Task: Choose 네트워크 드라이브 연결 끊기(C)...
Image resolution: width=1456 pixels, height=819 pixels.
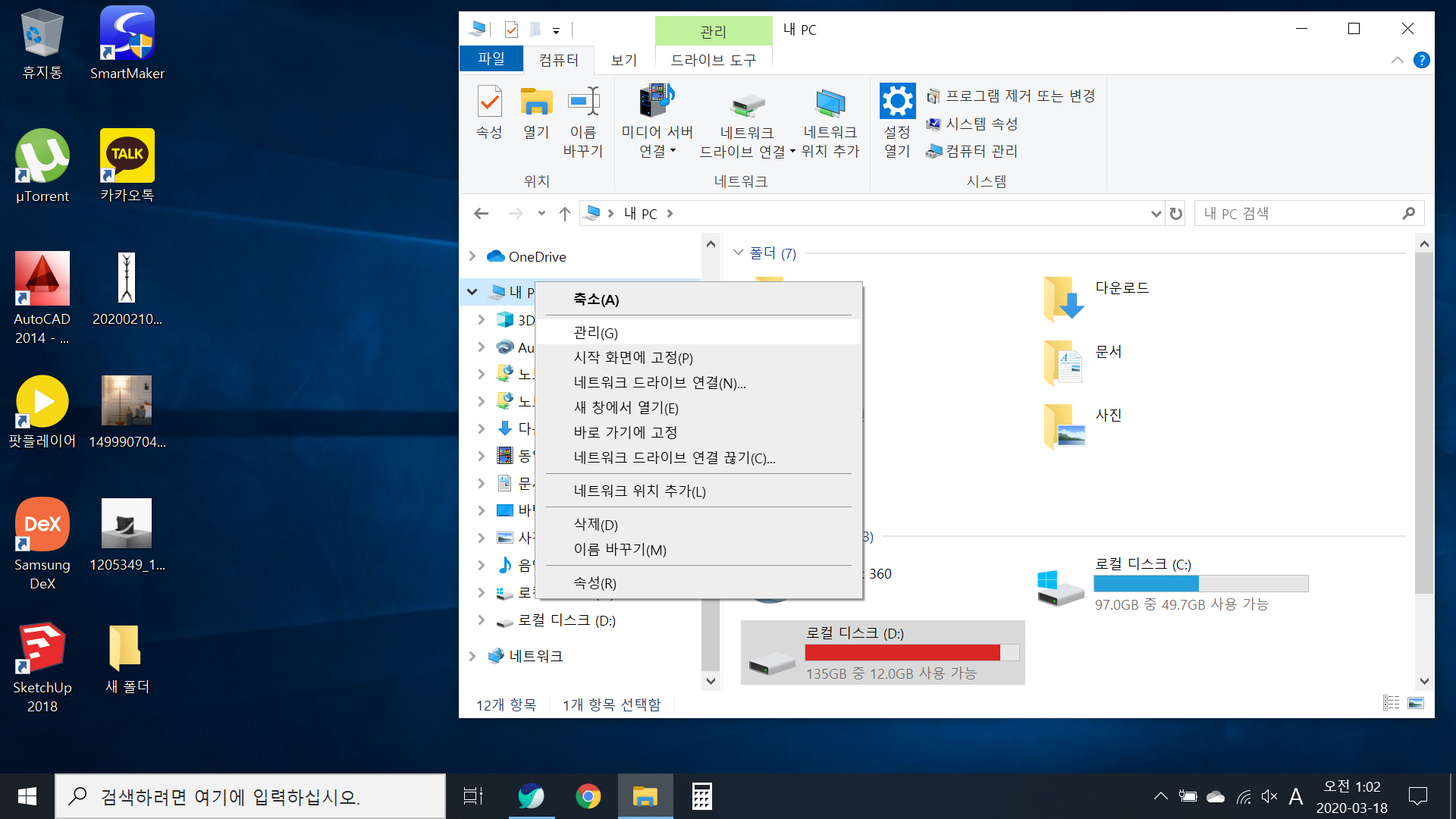Action: click(x=698, y=458)
